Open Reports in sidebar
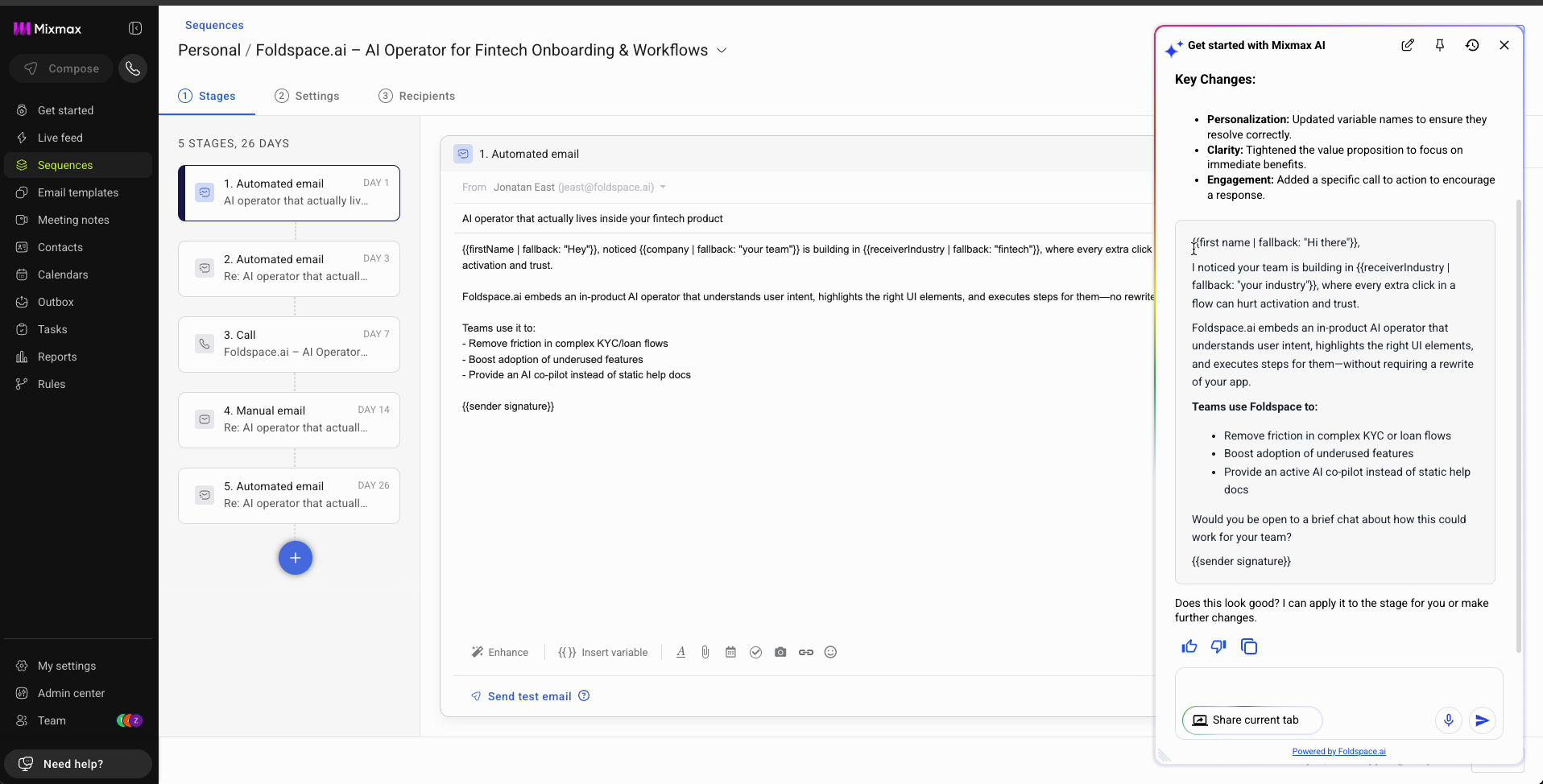This screenshot has height=784, width=1543. click(77, 357)
